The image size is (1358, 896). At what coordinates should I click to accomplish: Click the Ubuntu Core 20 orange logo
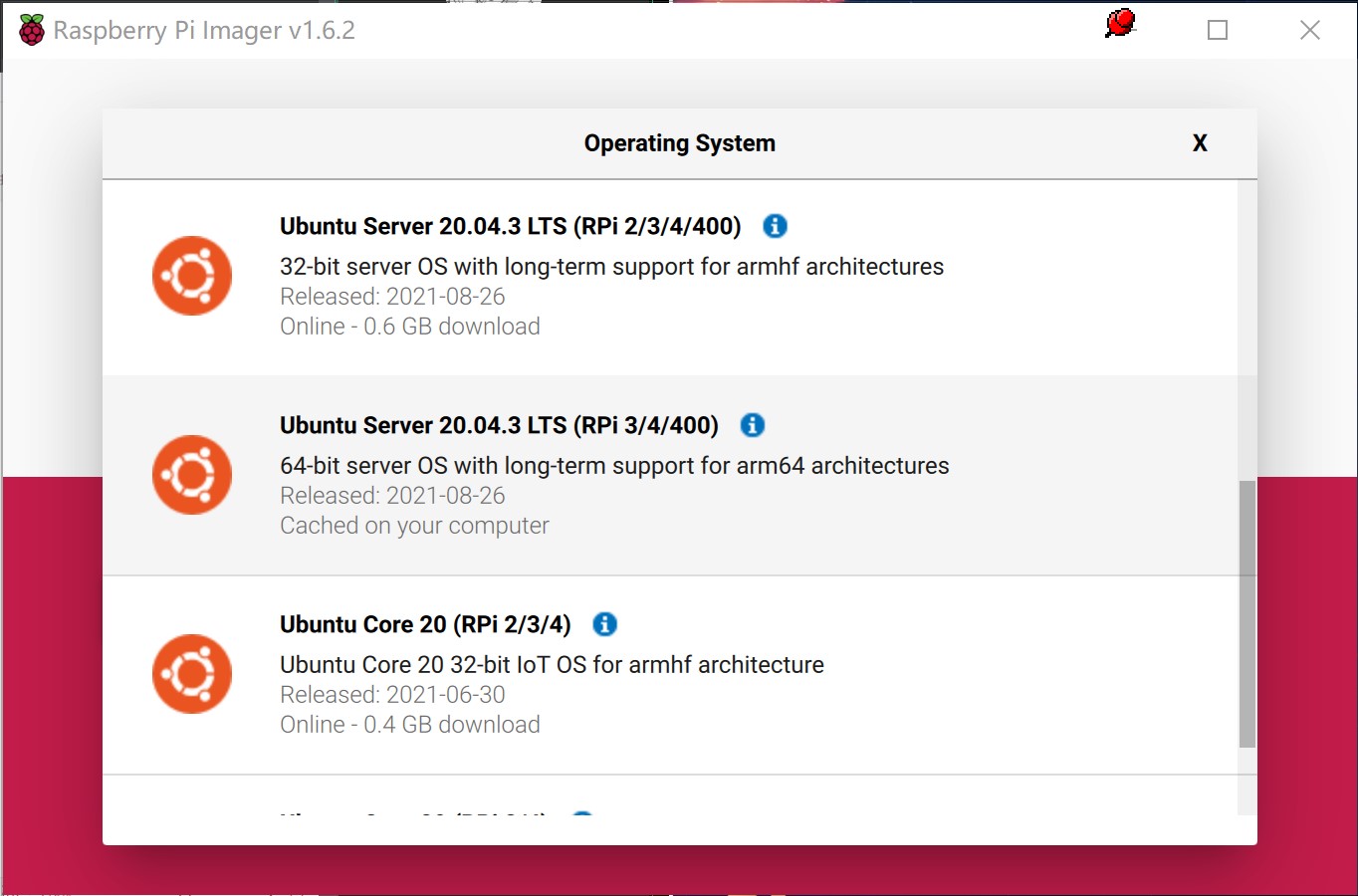(x=191, y=674)
